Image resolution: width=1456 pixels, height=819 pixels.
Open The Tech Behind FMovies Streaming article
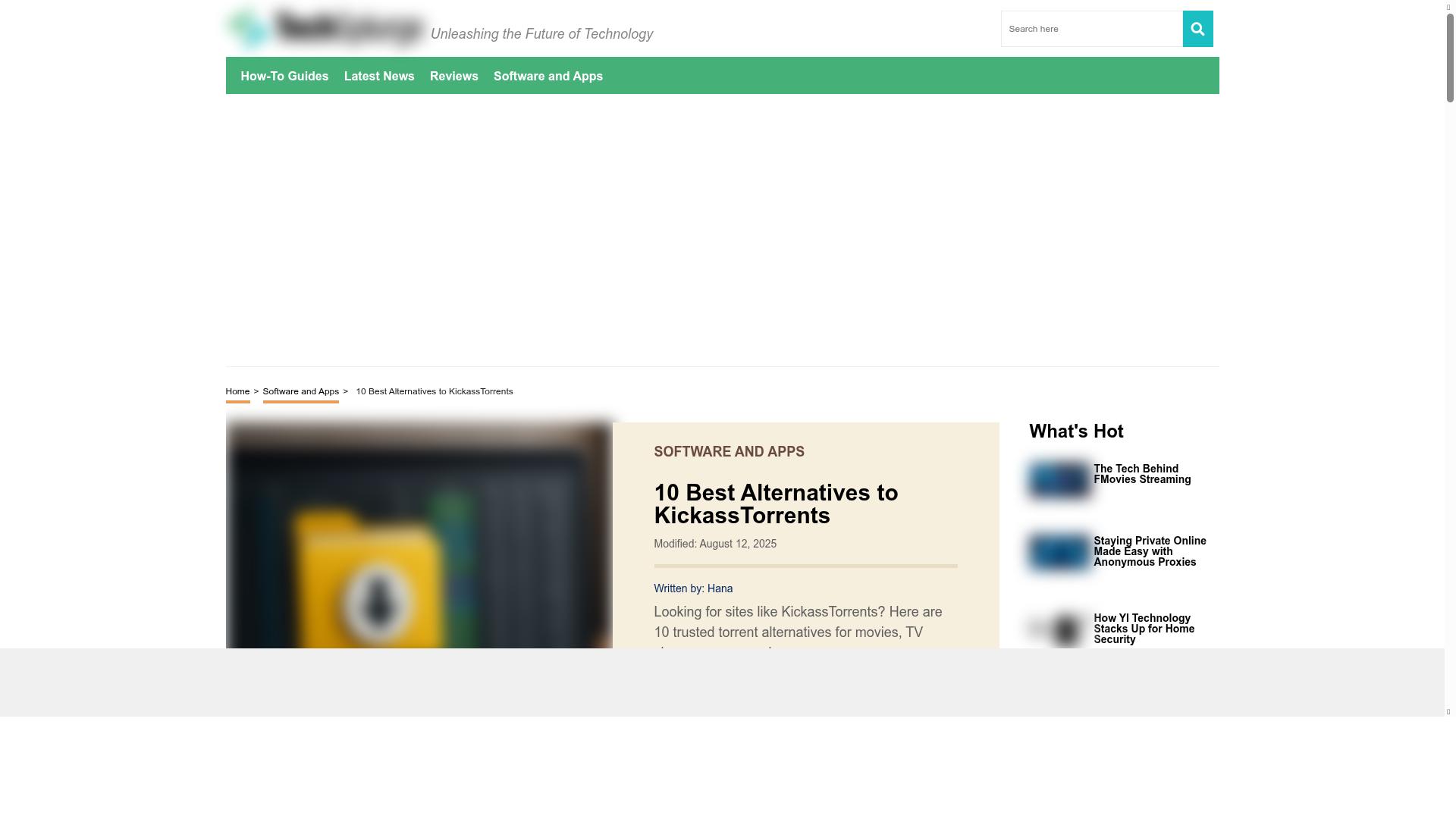coord(1141,474)
